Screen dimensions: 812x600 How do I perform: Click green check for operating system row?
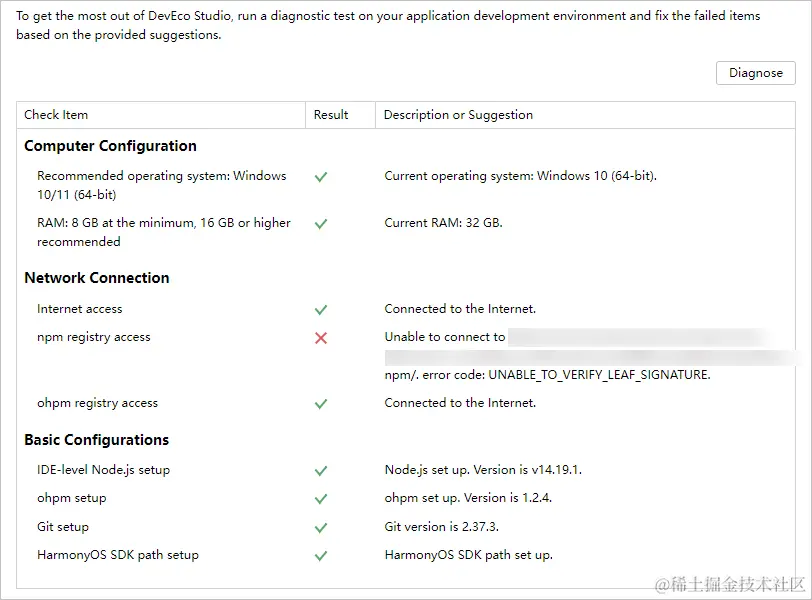pos(321,177)
